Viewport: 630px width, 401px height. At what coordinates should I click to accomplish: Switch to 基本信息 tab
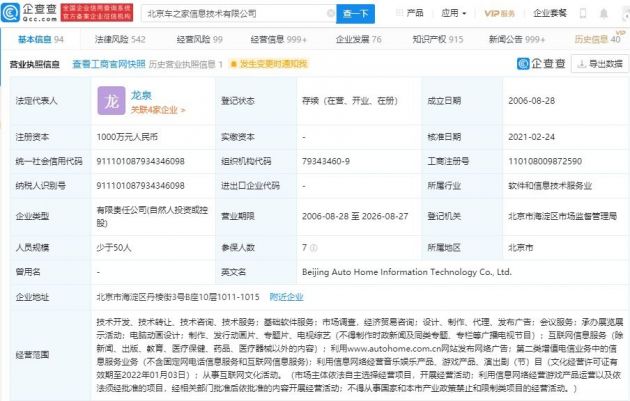point(41,39)
